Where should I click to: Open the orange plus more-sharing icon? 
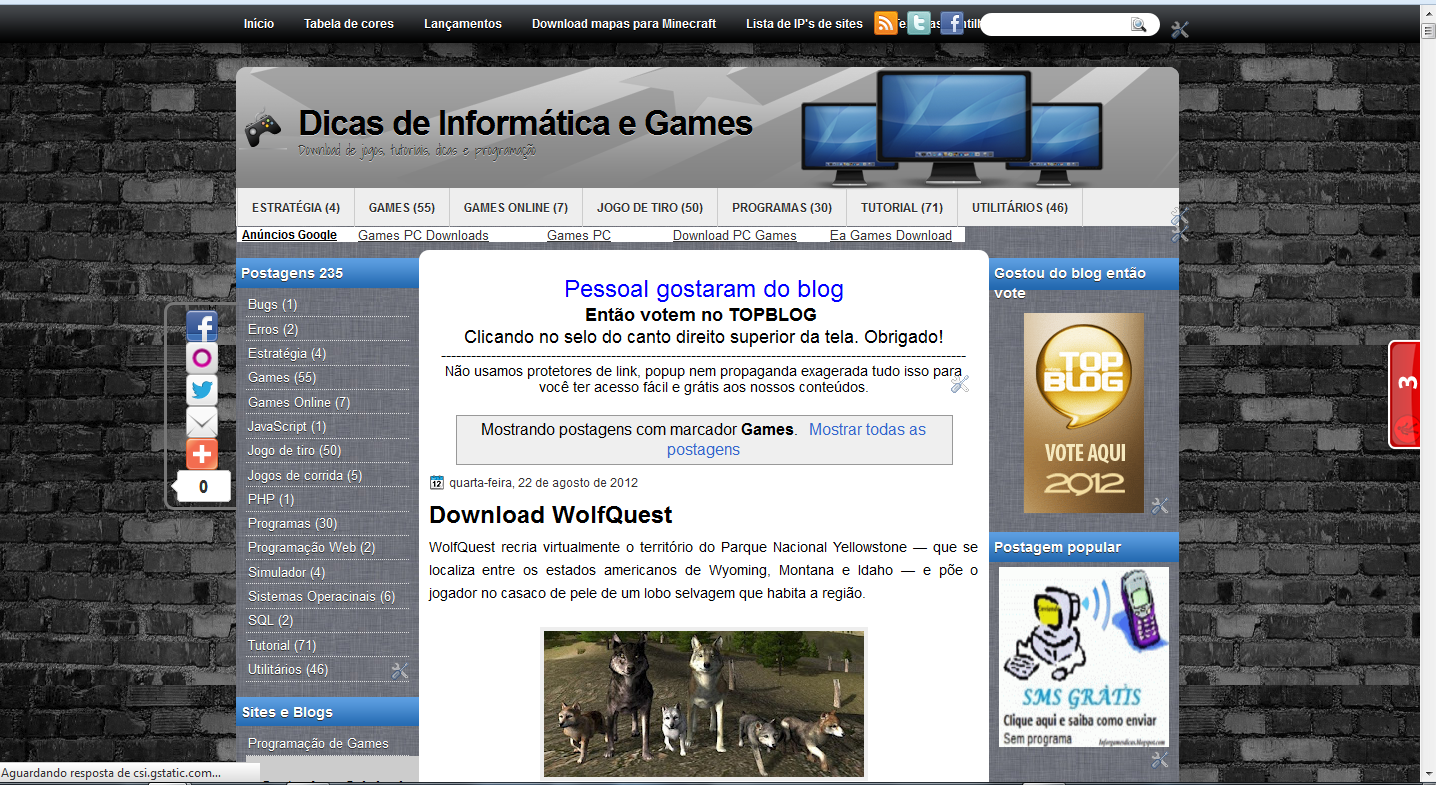(202, 455)
